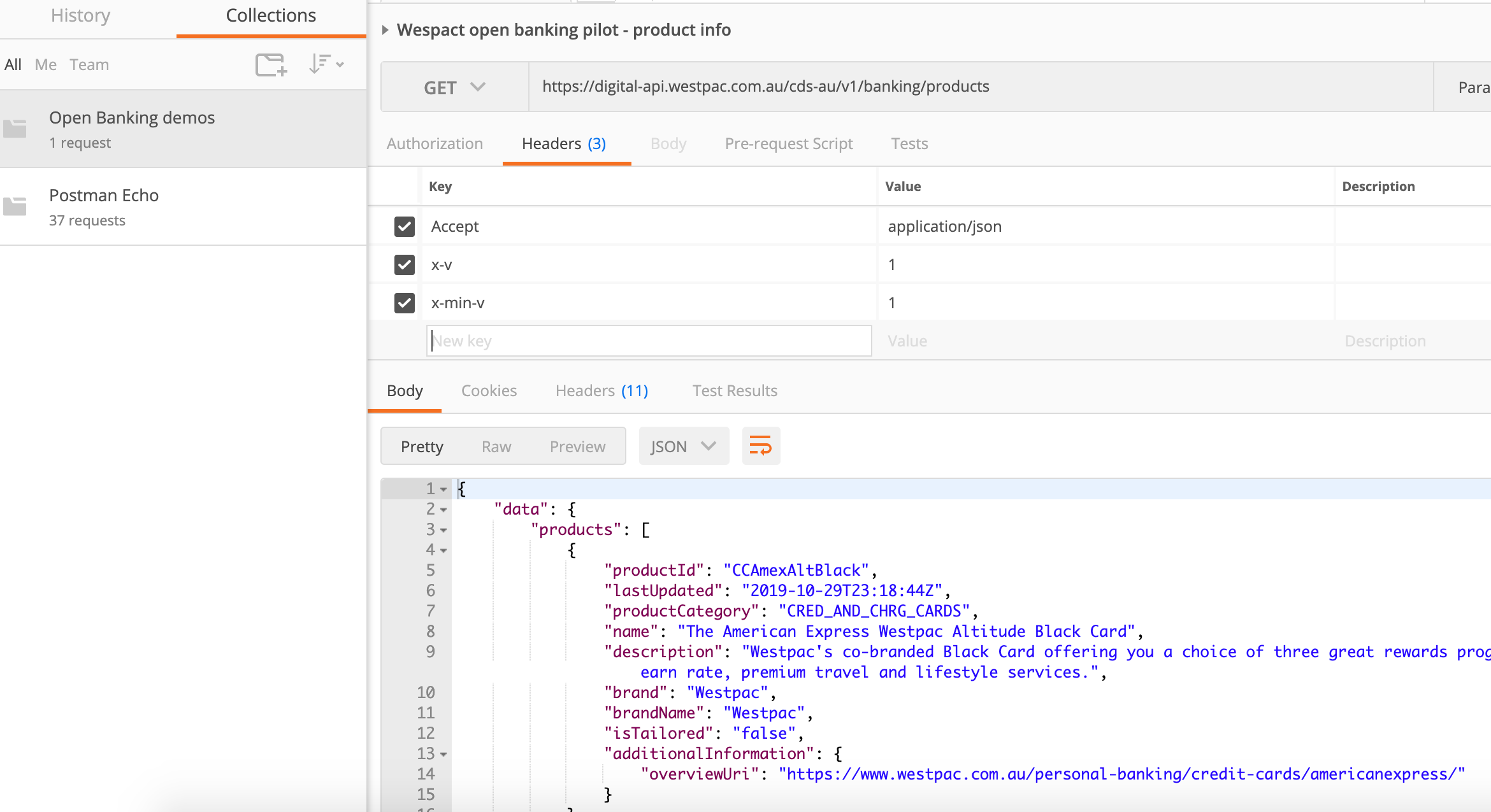Collapse the additionalInformation fold arrow
The image size is (1491, 812).
(443, 755)
